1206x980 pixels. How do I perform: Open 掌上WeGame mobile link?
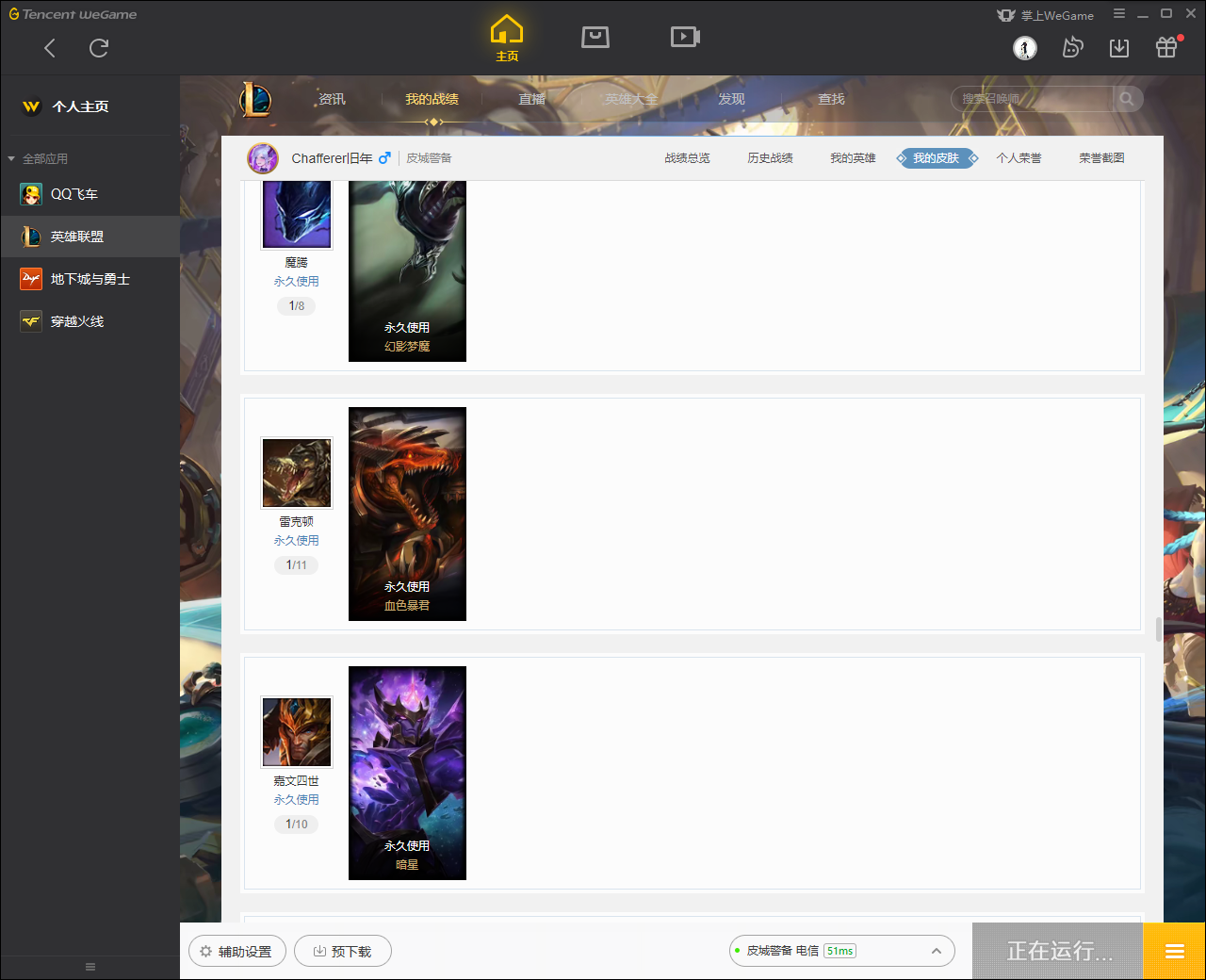tap(1046, 15)
